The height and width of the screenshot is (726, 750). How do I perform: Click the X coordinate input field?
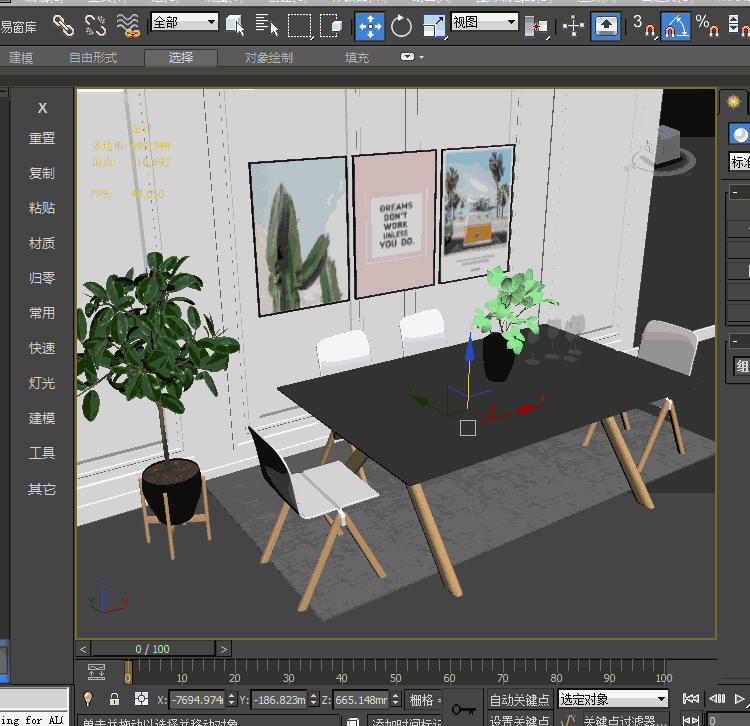tap(196, 699)
